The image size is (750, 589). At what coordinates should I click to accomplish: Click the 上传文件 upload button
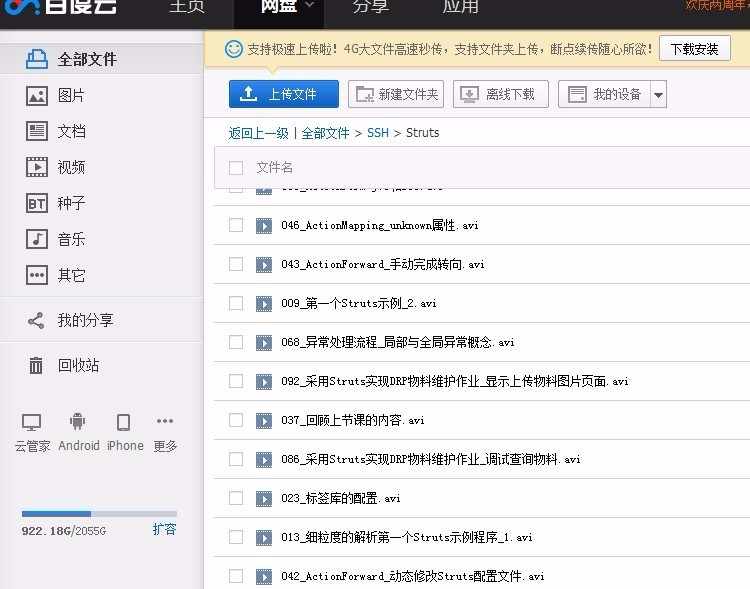click(284, 94)
